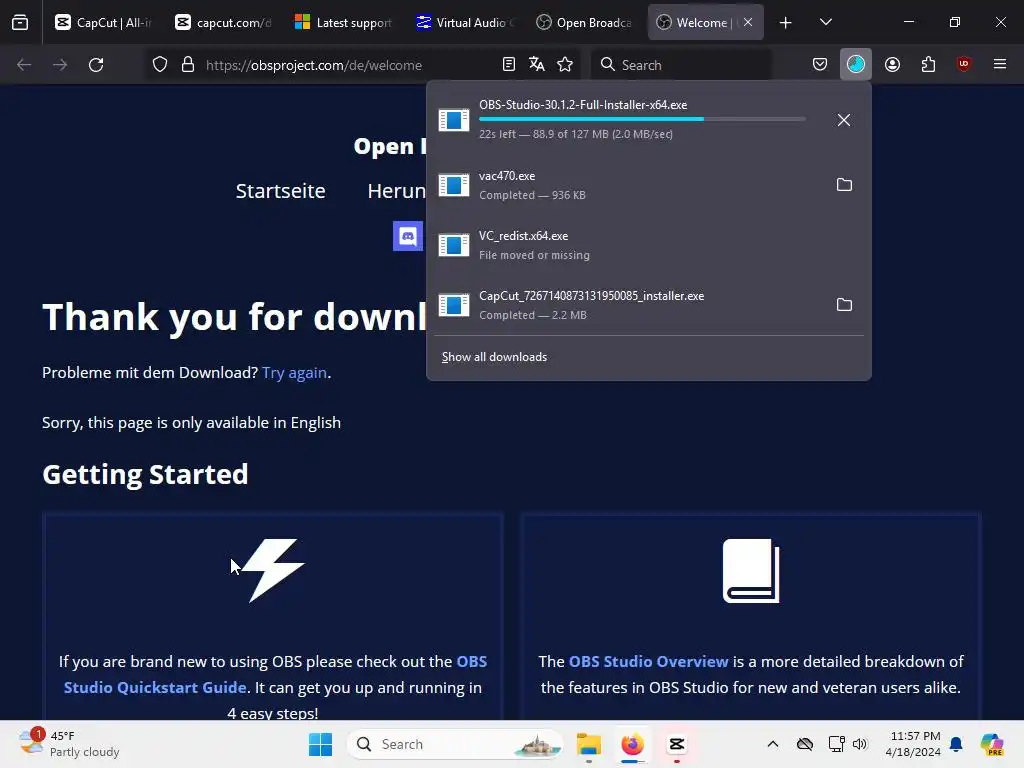Screen dimensions: 1024x768
Task: Open the volume speaker tray icon
Action: [860, 744]
